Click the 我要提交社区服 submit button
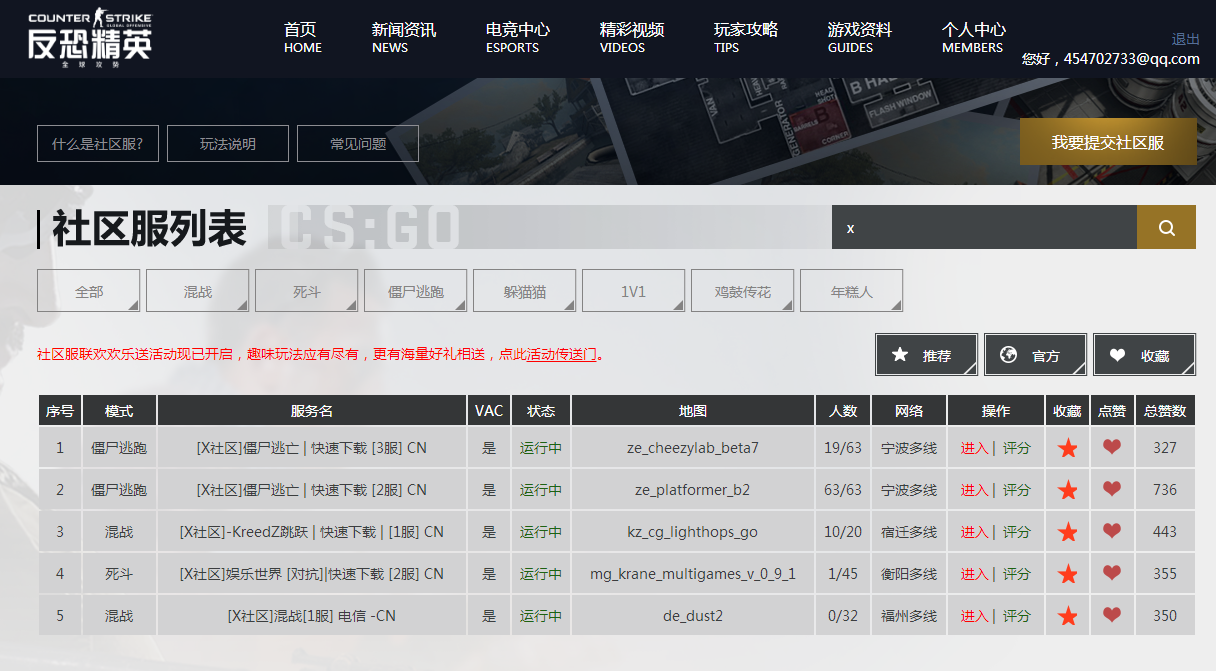Image resolution: width=1216 pixels, height=671 pixels. [1106, 142]
